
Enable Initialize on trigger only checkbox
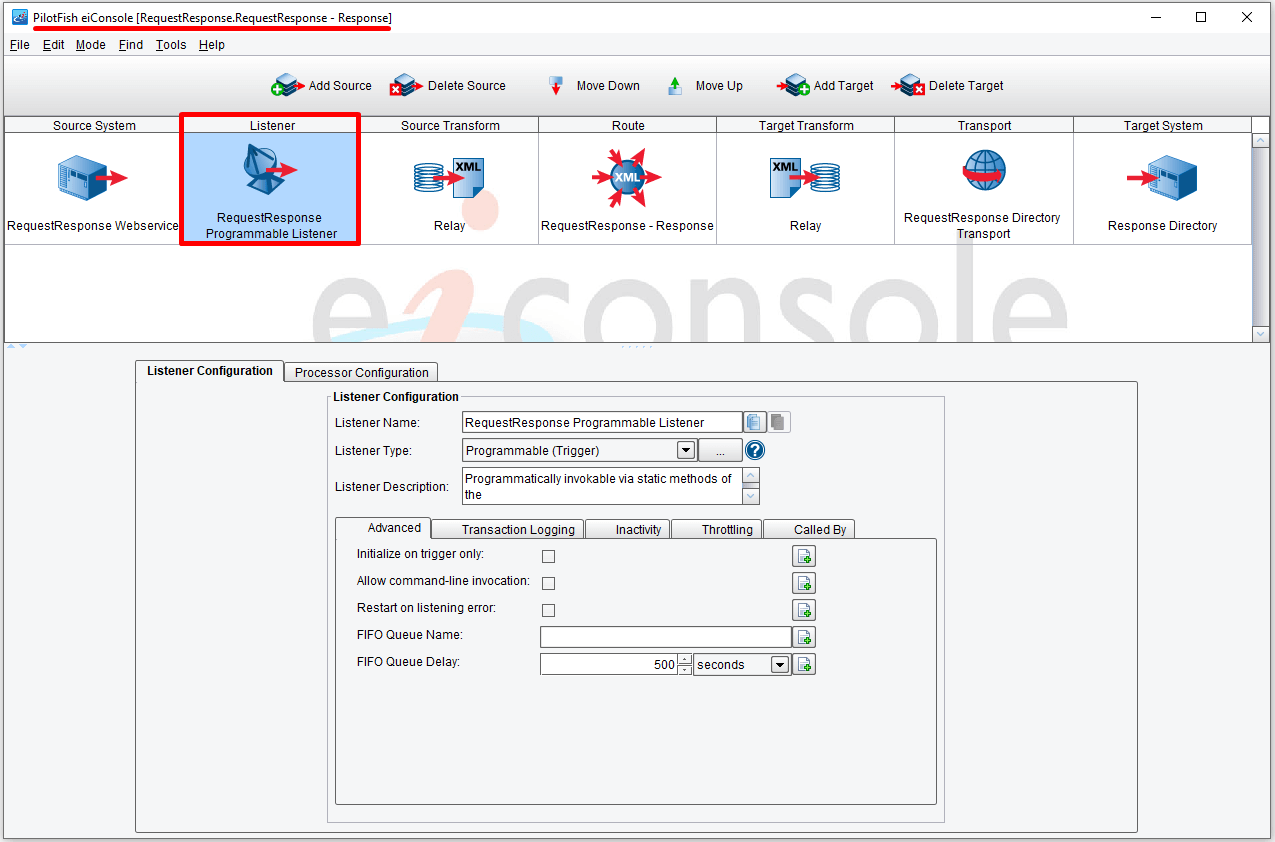(x=548, y=556)
